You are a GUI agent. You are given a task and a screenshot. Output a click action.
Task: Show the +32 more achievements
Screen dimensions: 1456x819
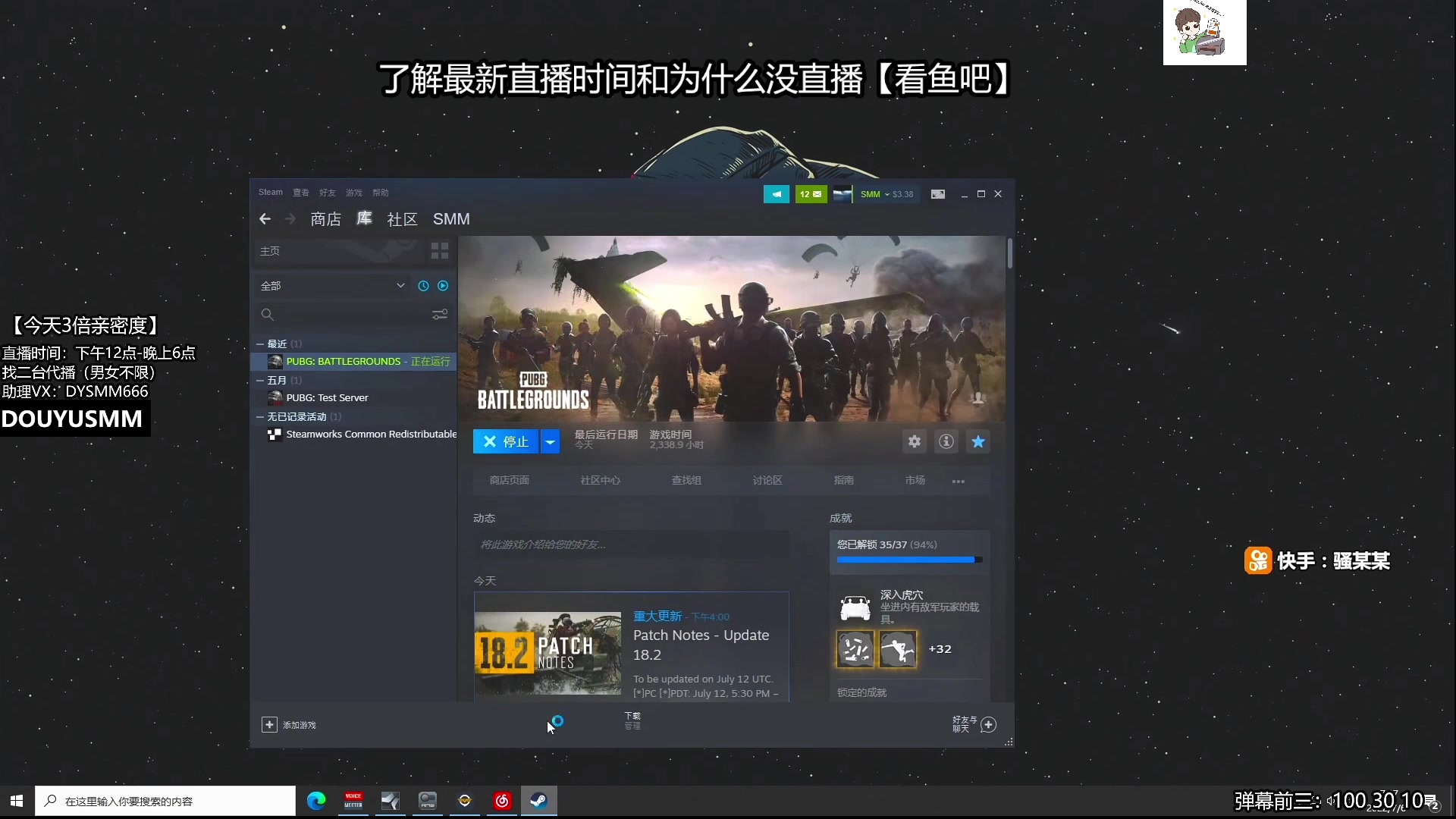[940, 649]
